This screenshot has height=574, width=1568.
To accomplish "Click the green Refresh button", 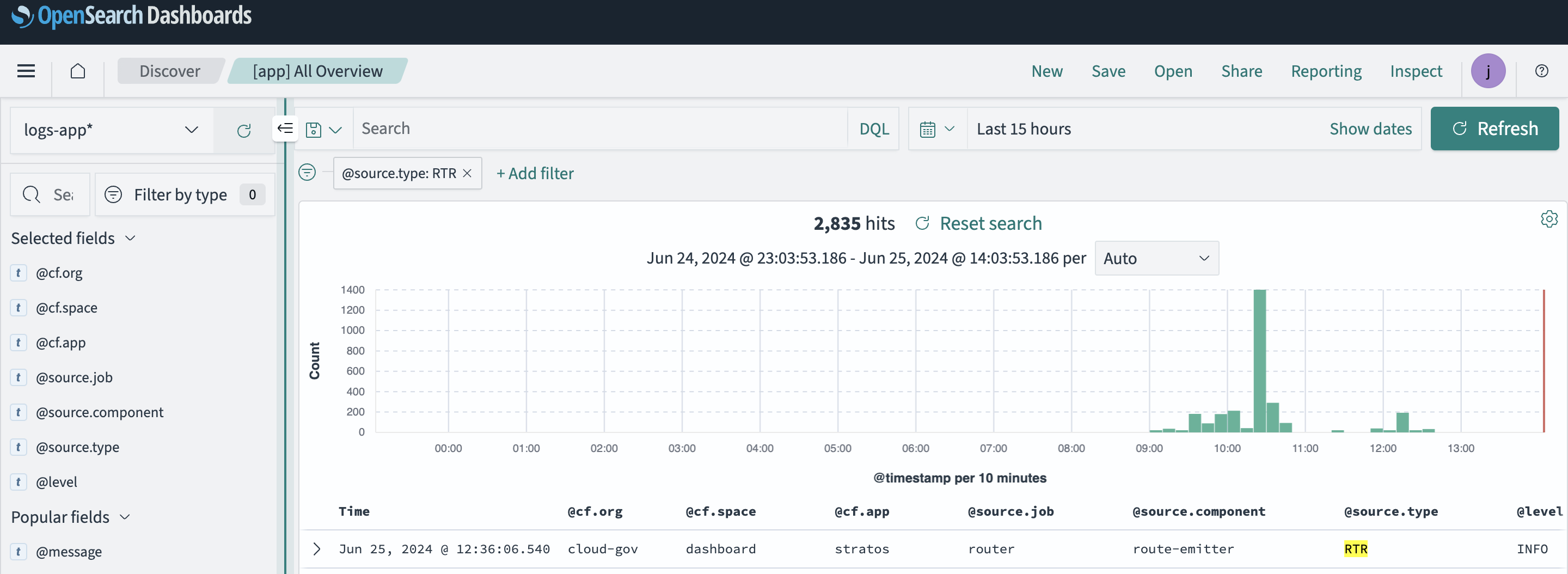I will 1494,129.
